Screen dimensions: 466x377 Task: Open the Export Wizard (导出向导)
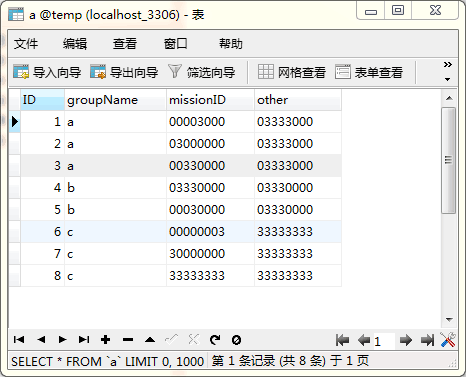tap(124, 72)
